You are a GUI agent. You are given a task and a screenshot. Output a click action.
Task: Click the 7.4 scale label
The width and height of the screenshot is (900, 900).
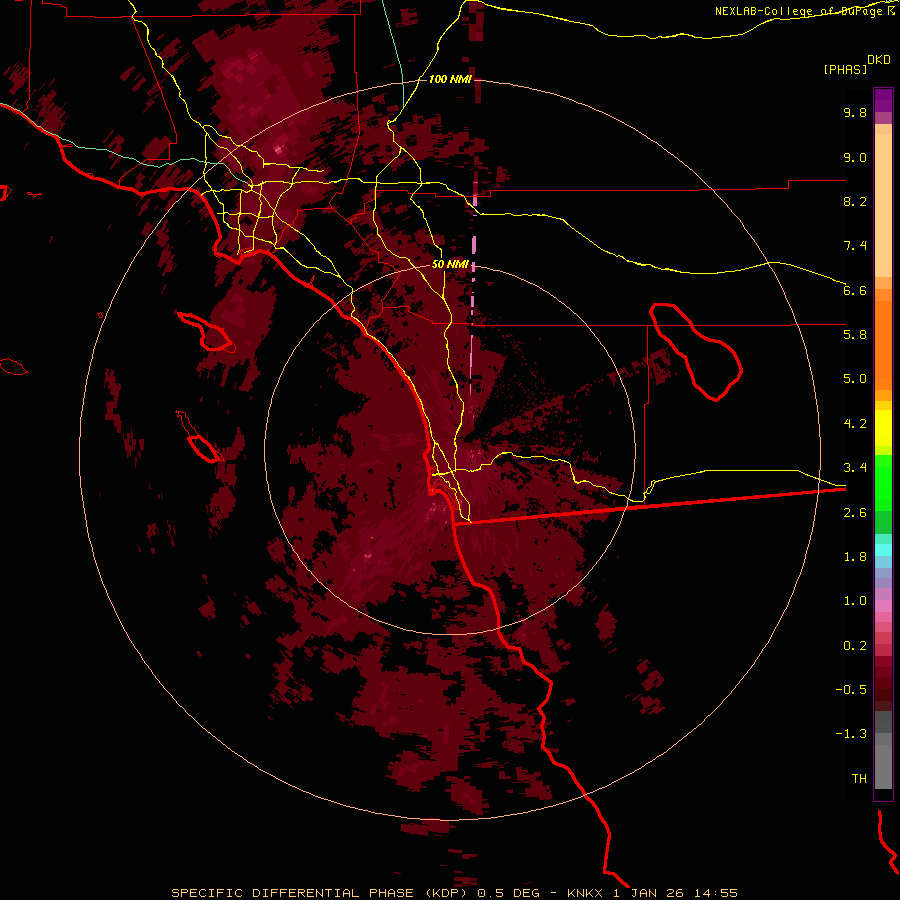855,246
